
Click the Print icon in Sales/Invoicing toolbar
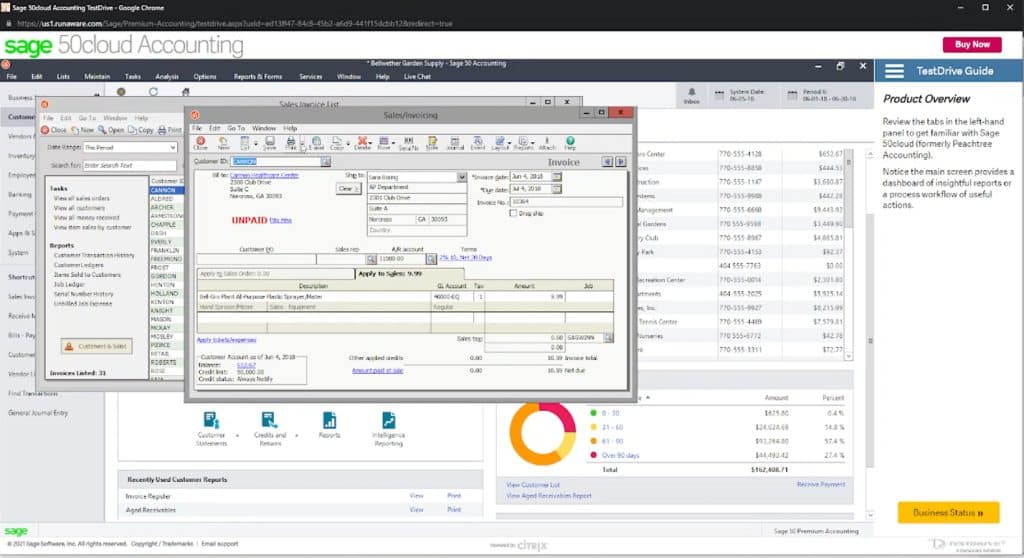tap(291, 142)
